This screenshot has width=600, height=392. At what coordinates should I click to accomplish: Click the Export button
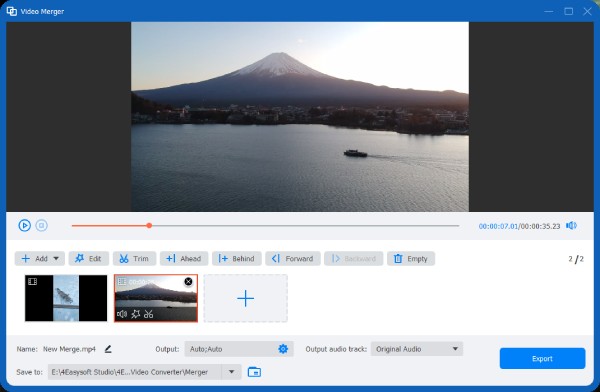542,358
